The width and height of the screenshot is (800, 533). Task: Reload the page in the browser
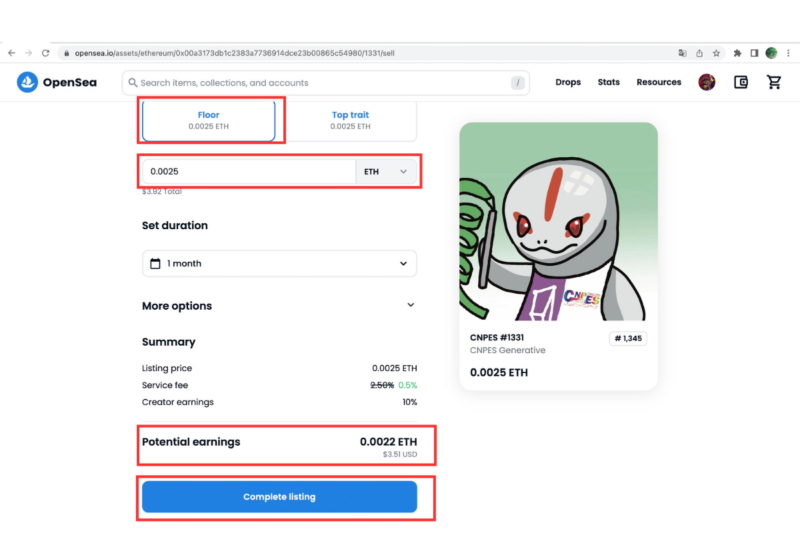coord(46,53)
